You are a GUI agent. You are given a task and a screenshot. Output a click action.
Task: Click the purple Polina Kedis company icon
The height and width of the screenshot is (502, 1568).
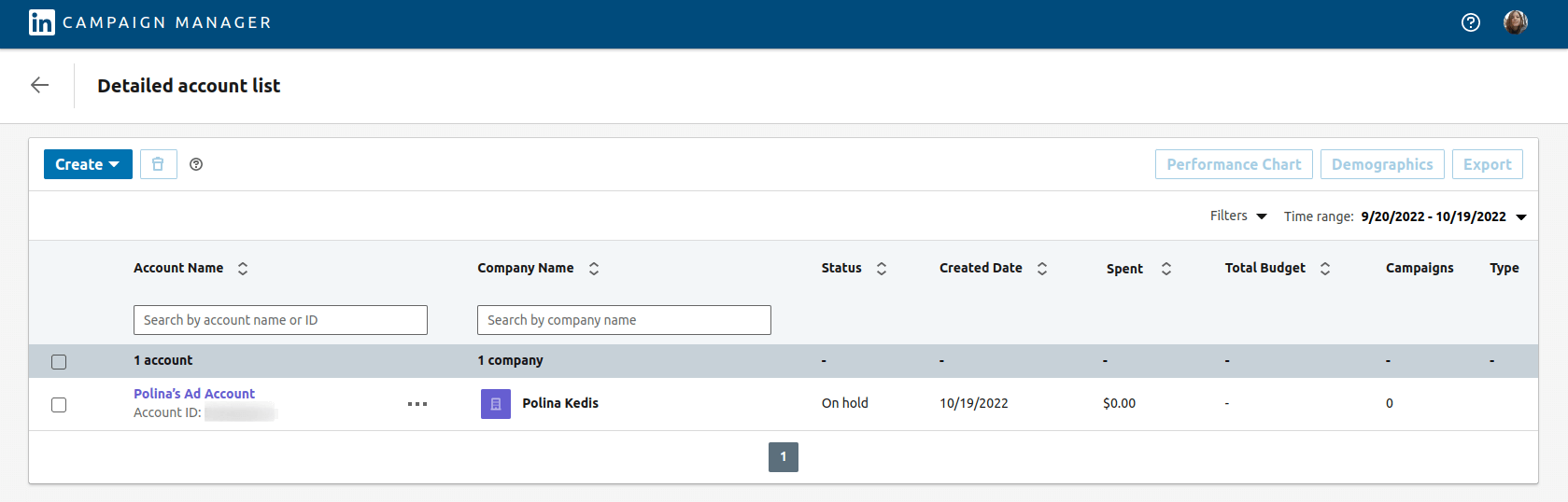click(x=495, y=404)
